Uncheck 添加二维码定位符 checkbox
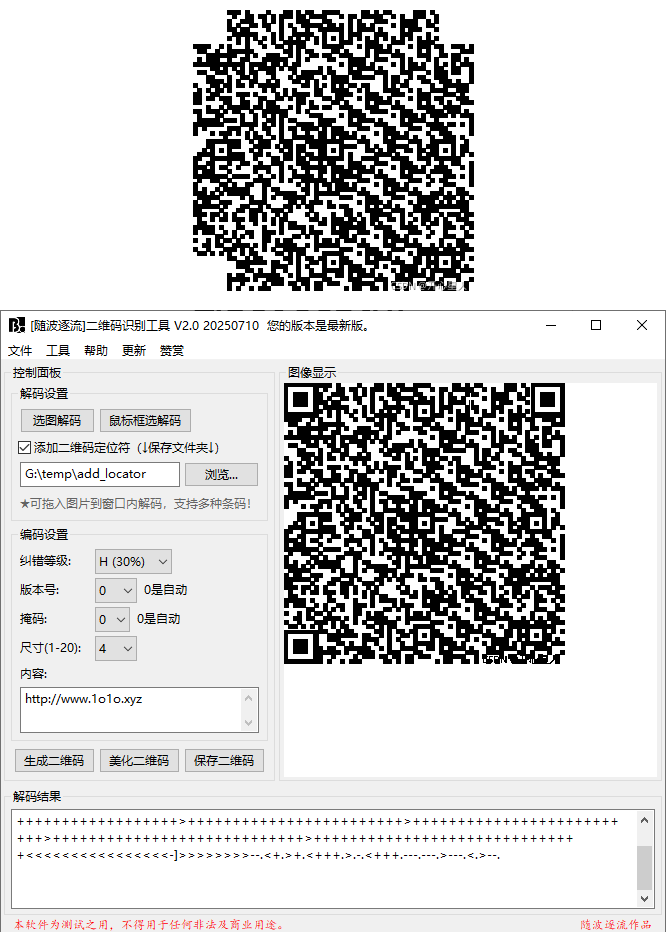Viewport: 666px width, 932px height. pyautogui.click(x=24, y=448)
